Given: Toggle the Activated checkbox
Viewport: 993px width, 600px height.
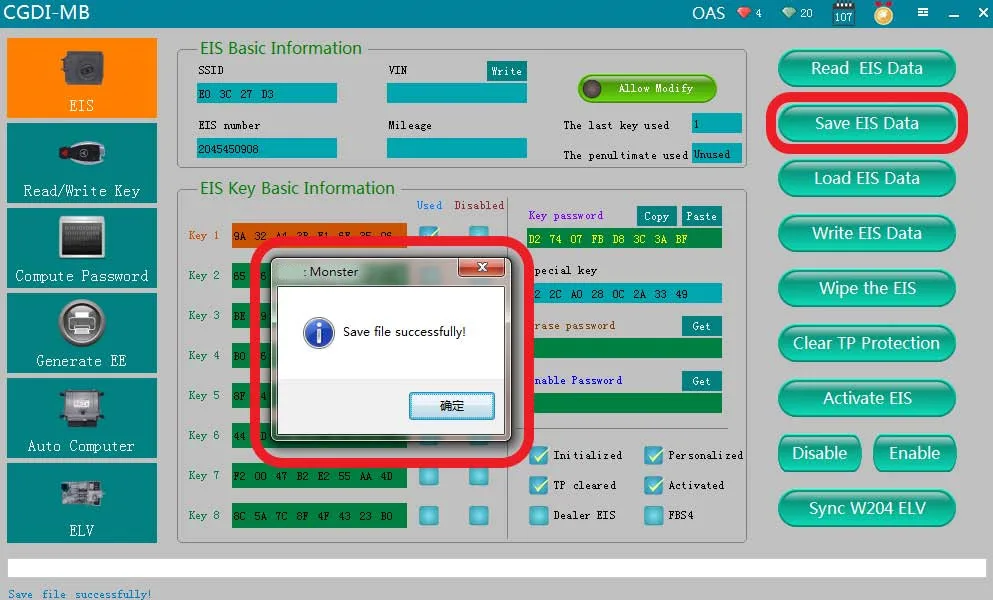Looking at the screenshot, I should [x=654, y=485].
